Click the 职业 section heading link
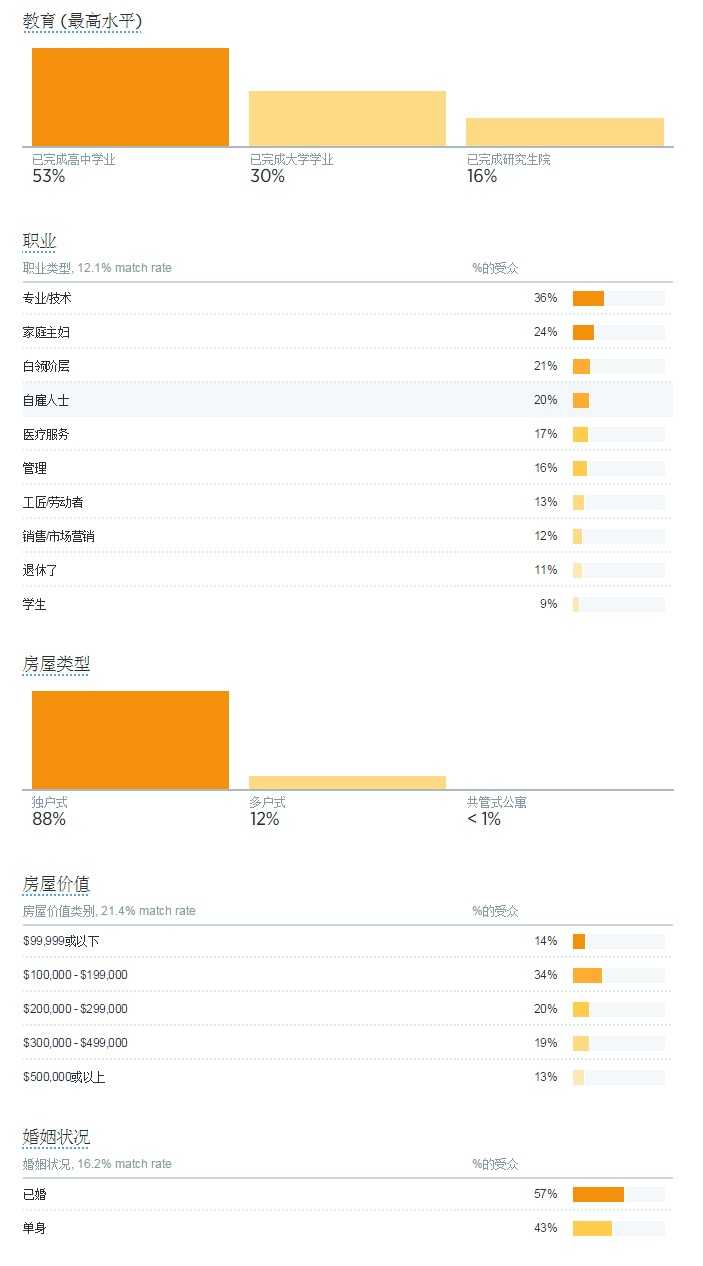 [x=40, y=241]
